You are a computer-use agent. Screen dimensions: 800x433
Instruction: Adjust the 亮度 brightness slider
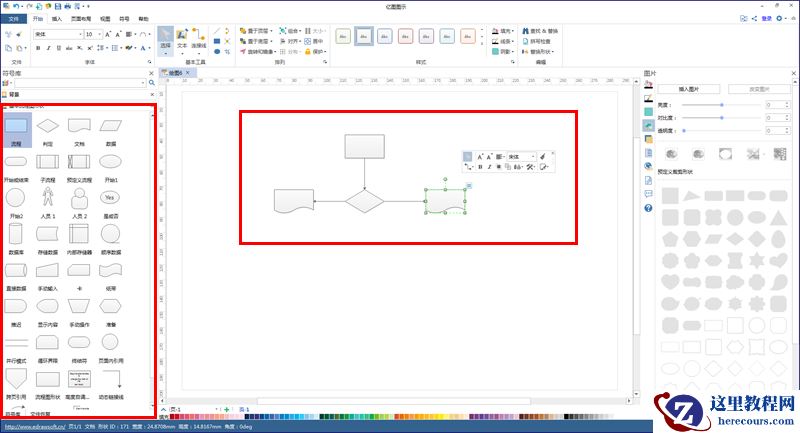pos(722,105)
